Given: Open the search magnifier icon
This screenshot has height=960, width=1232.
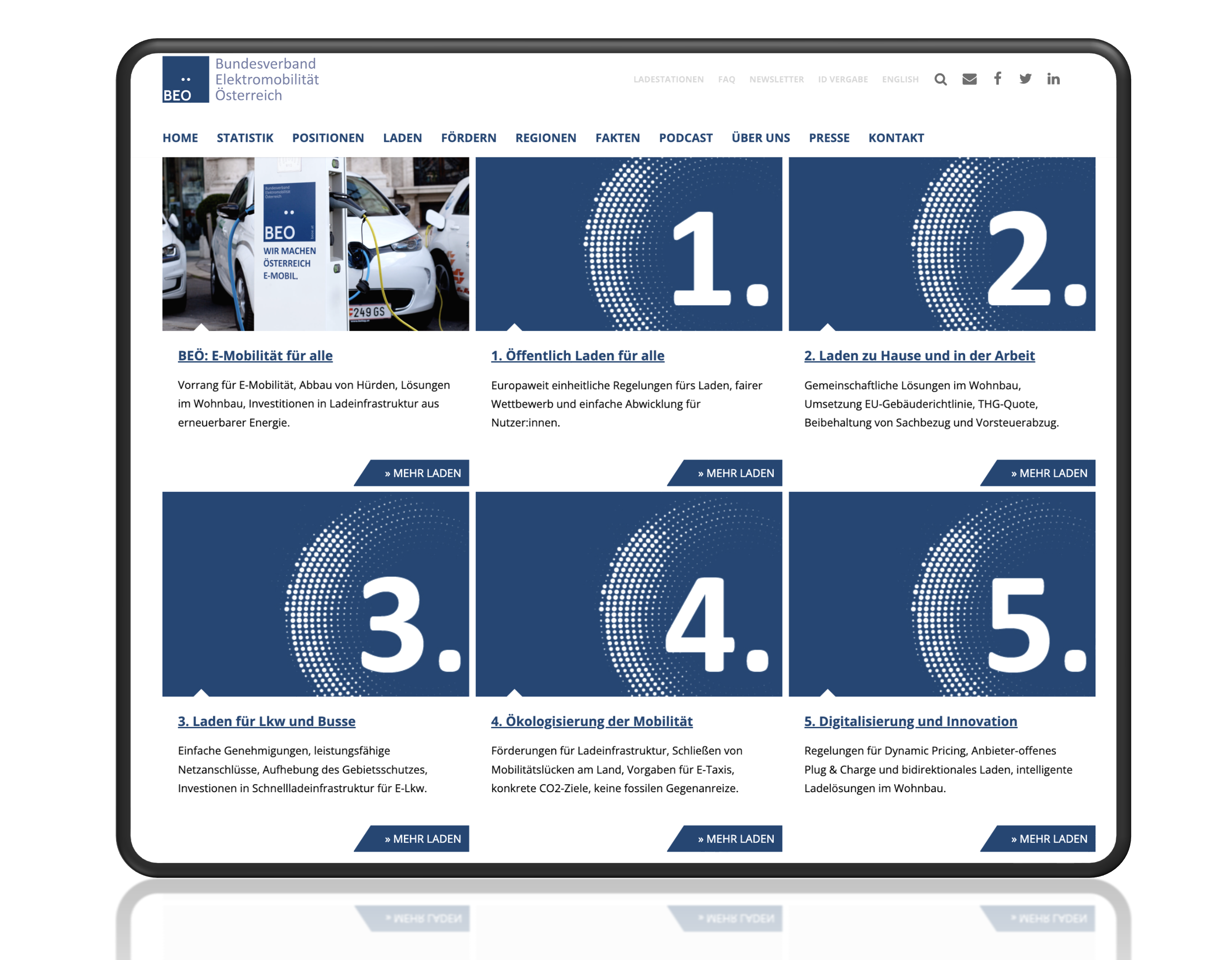Looking at the screenshot, I should point(940,79).
